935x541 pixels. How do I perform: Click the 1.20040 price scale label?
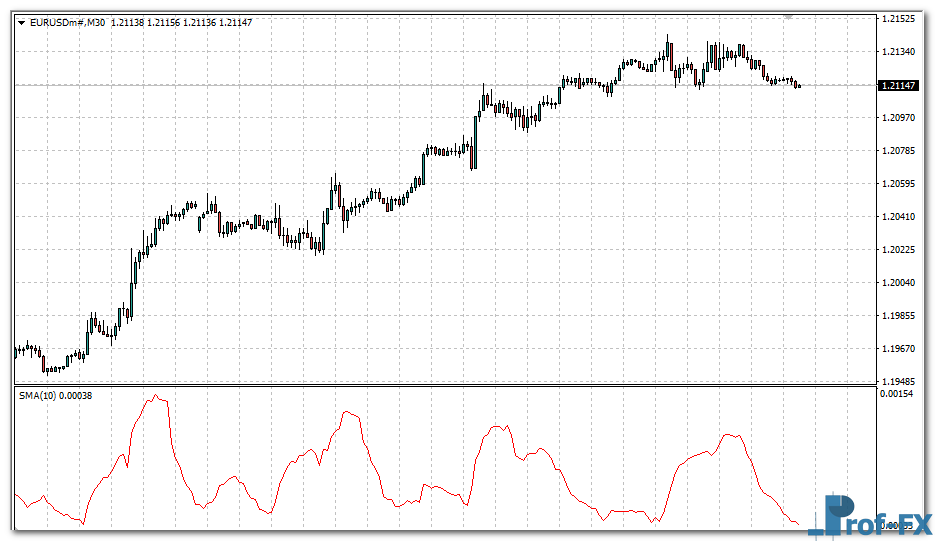898,282
